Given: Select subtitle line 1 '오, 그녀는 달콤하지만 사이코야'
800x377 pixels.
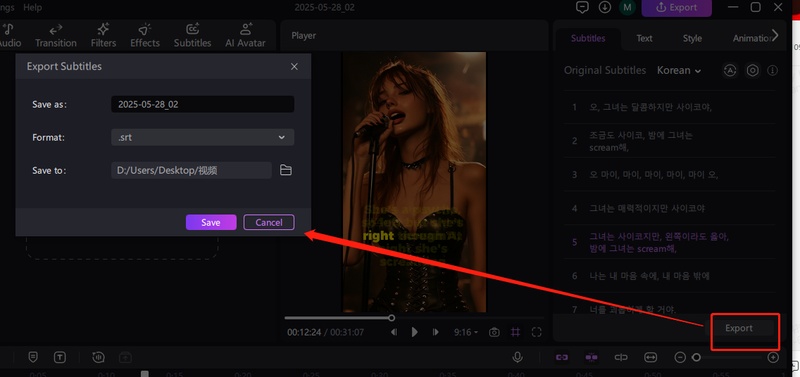Looking at the screenshot, I should point(670,107).
